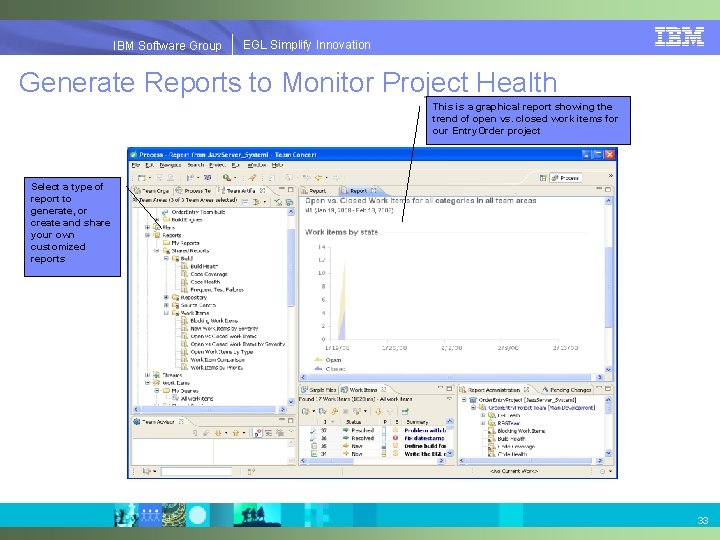Select Frequent Test Failures report
This screenshot has width=720, height=540.
coord(217,290)
